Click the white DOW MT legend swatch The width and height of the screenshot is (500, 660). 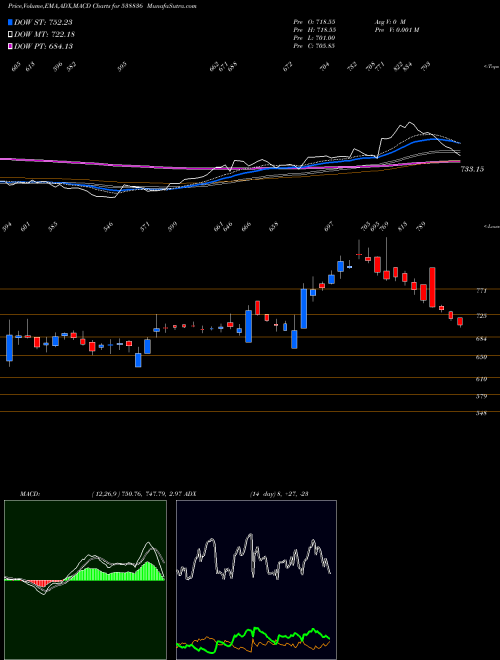pyautogui.click(x=10, y=35)
